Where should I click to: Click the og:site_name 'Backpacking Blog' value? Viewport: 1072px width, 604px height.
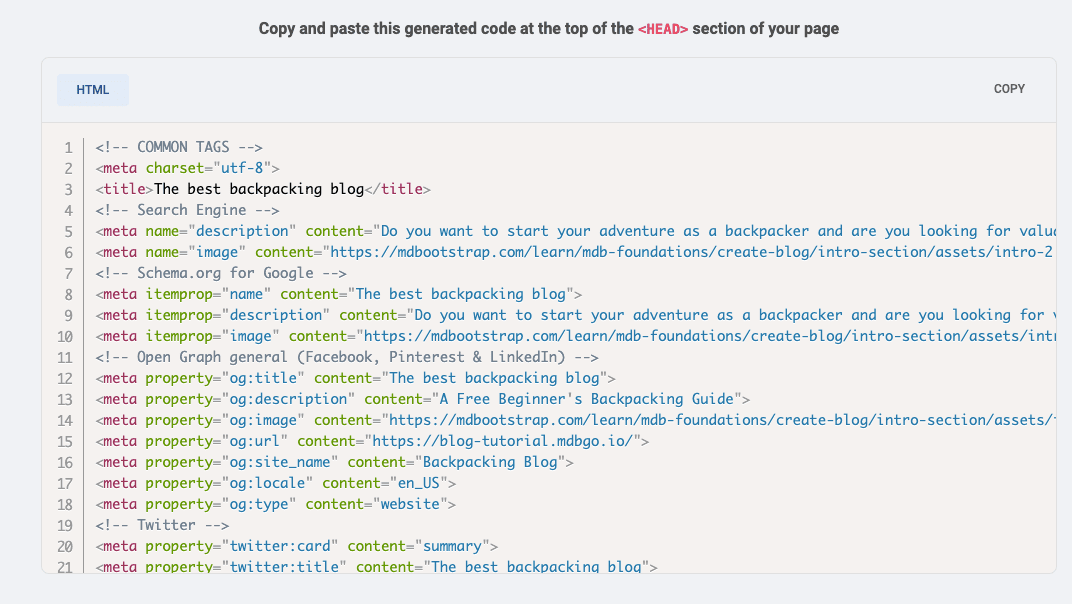(x=494, y=462)
